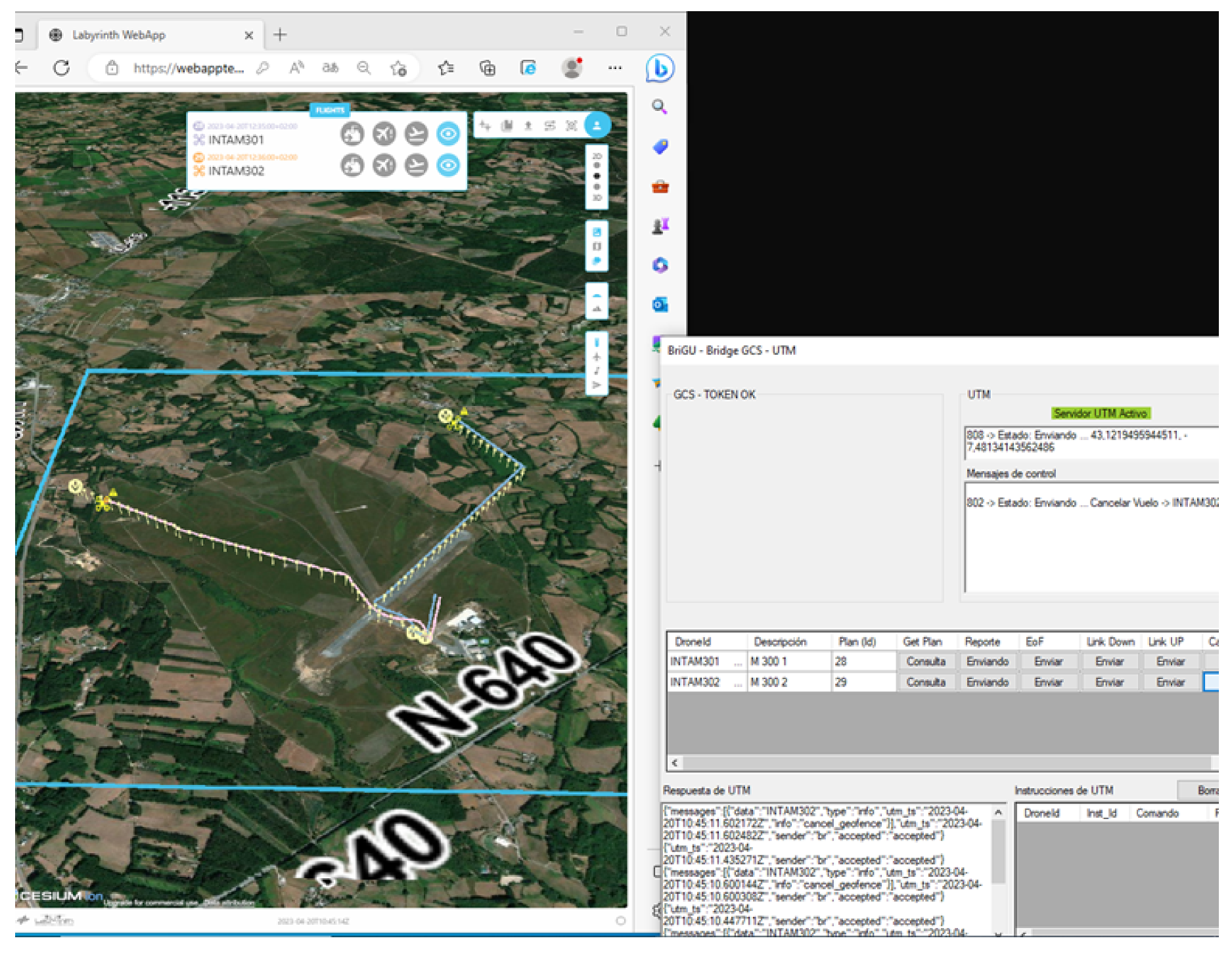The image size is (1232, 955).
Task: Click the Outlook icon in Edge sidebar
Action: [x=660, y=305]
